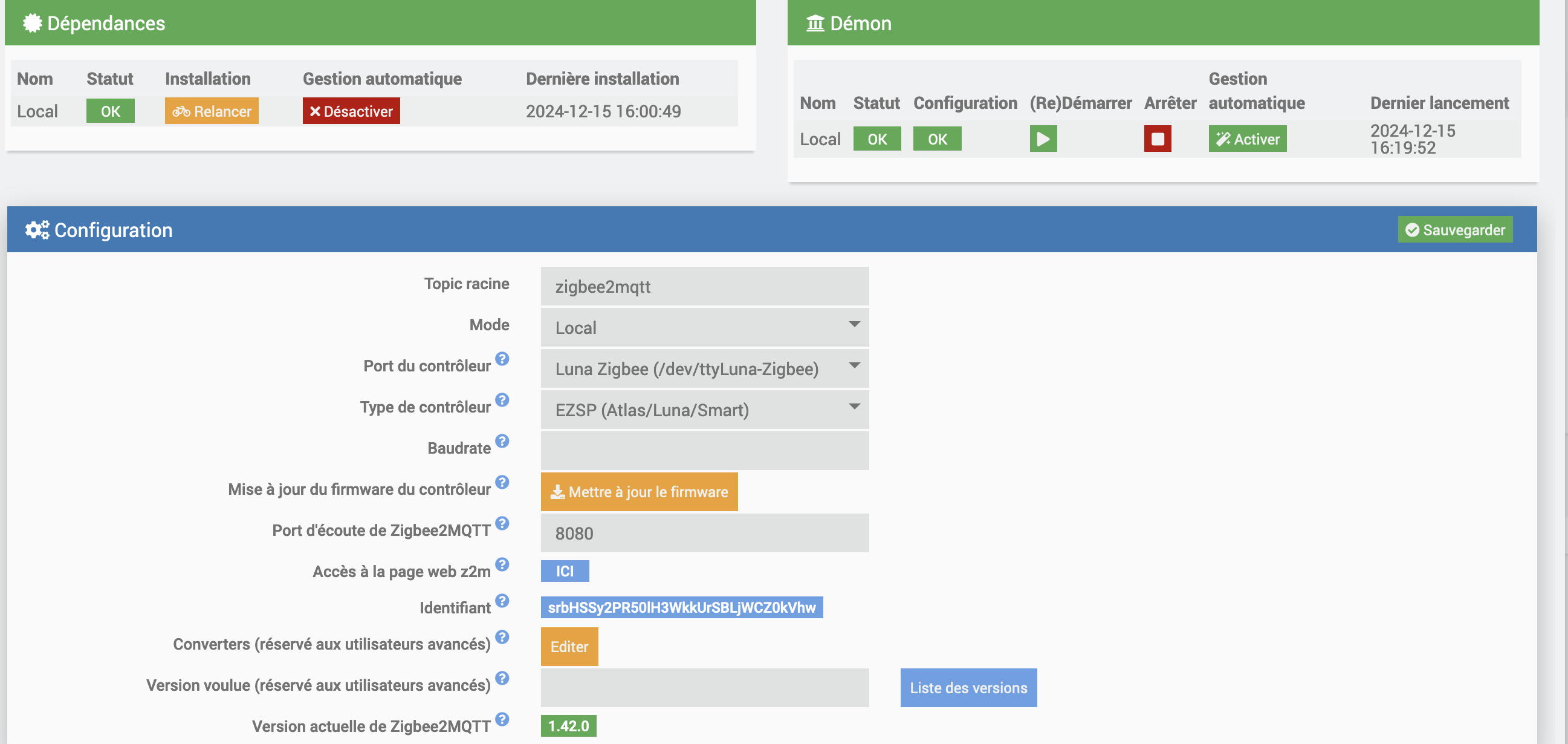Screen dimensions: 1568x744
Task: Open the z2m web page via ICI link
Action: [564, 571]
